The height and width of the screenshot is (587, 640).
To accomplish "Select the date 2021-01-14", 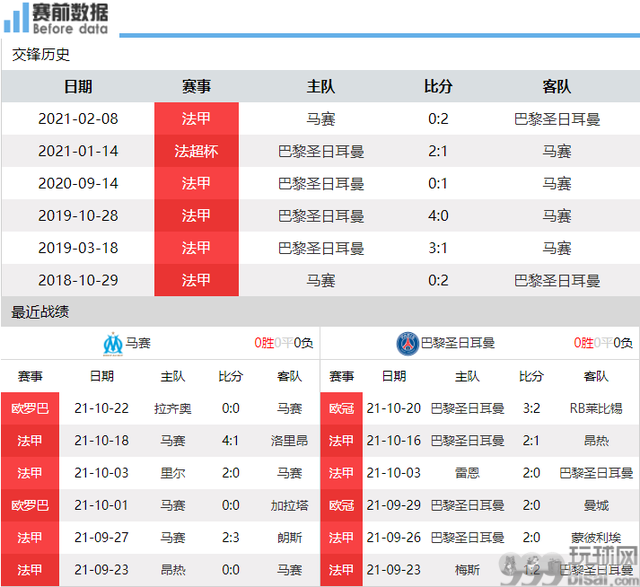I will coord(78,151).
